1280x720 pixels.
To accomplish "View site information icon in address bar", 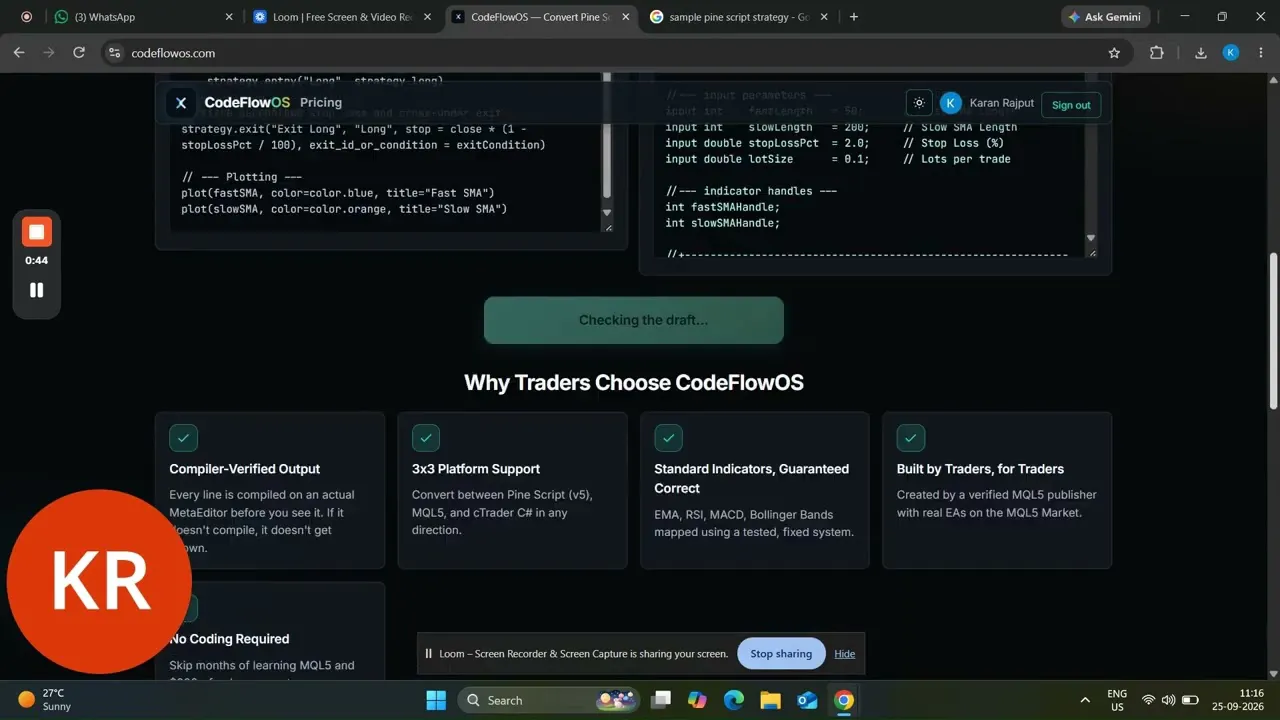I will [x=114, y=53].
